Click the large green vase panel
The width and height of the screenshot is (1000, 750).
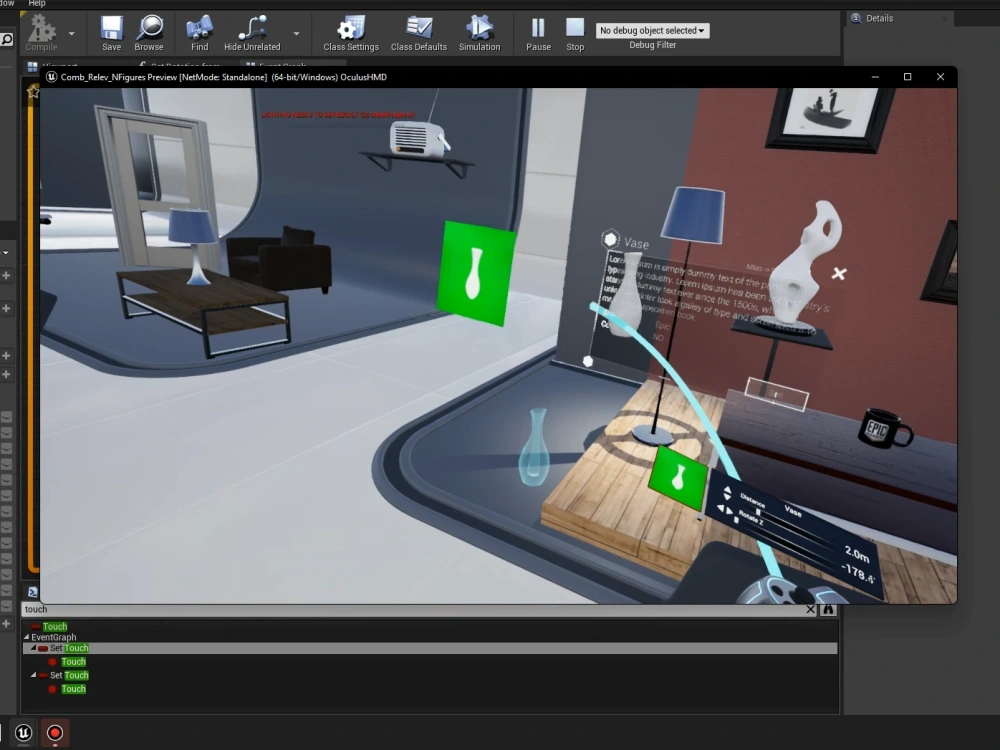[x=475, y=273]
